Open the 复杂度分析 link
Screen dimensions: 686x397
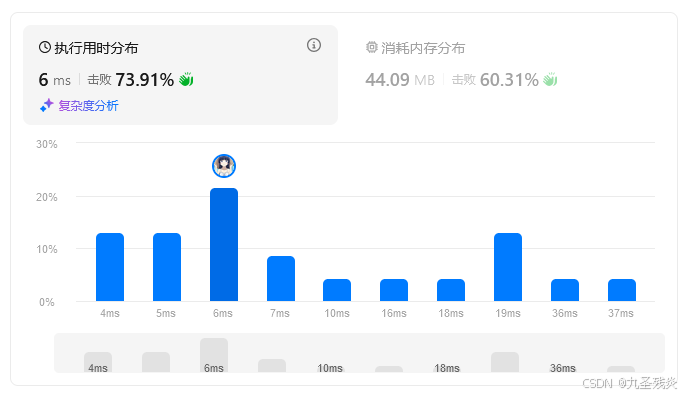(x=88, y=106)
